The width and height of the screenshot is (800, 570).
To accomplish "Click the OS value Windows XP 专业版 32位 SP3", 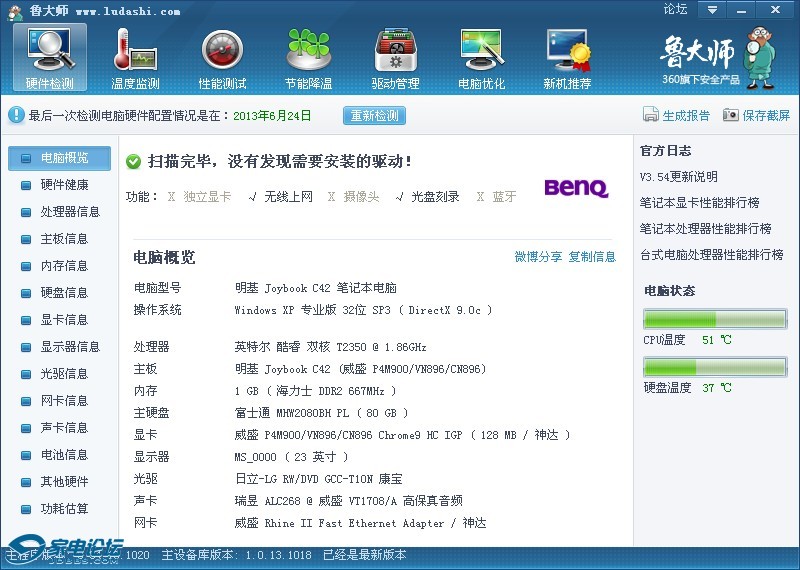I will pyautogui.click(x=363, y=310).
